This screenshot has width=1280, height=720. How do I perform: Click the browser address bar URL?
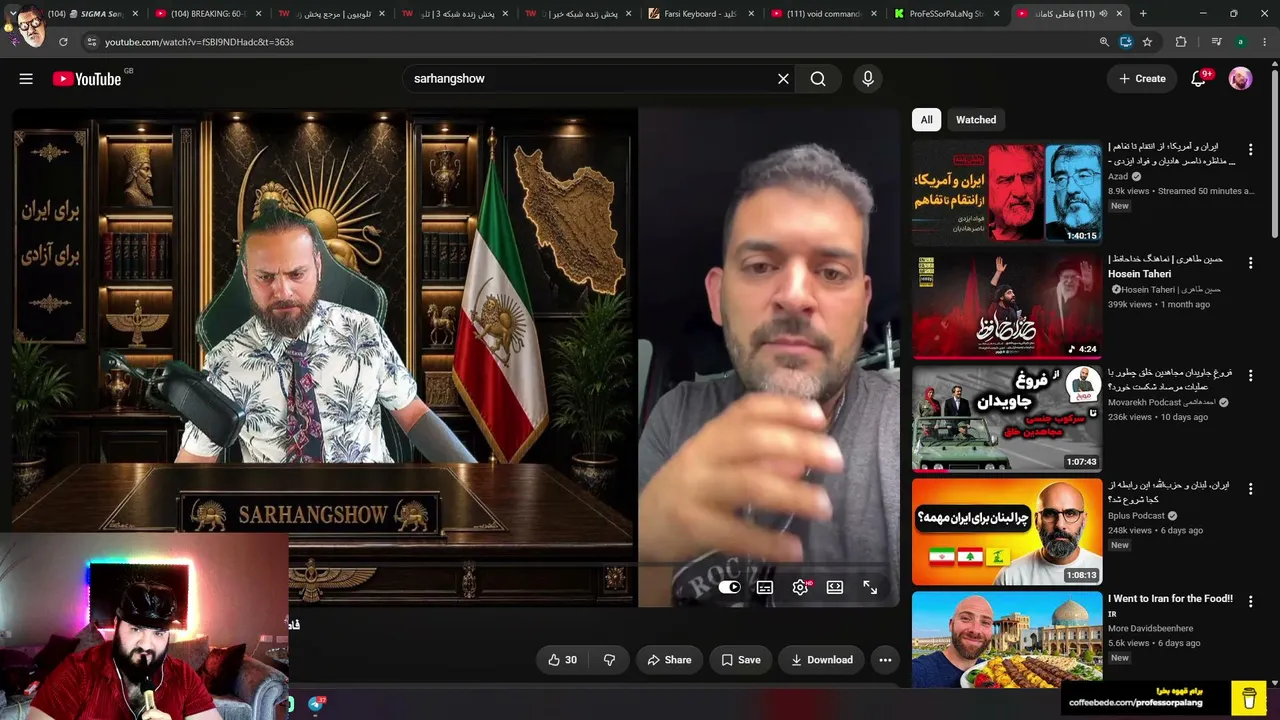click(x=199, y=42)
